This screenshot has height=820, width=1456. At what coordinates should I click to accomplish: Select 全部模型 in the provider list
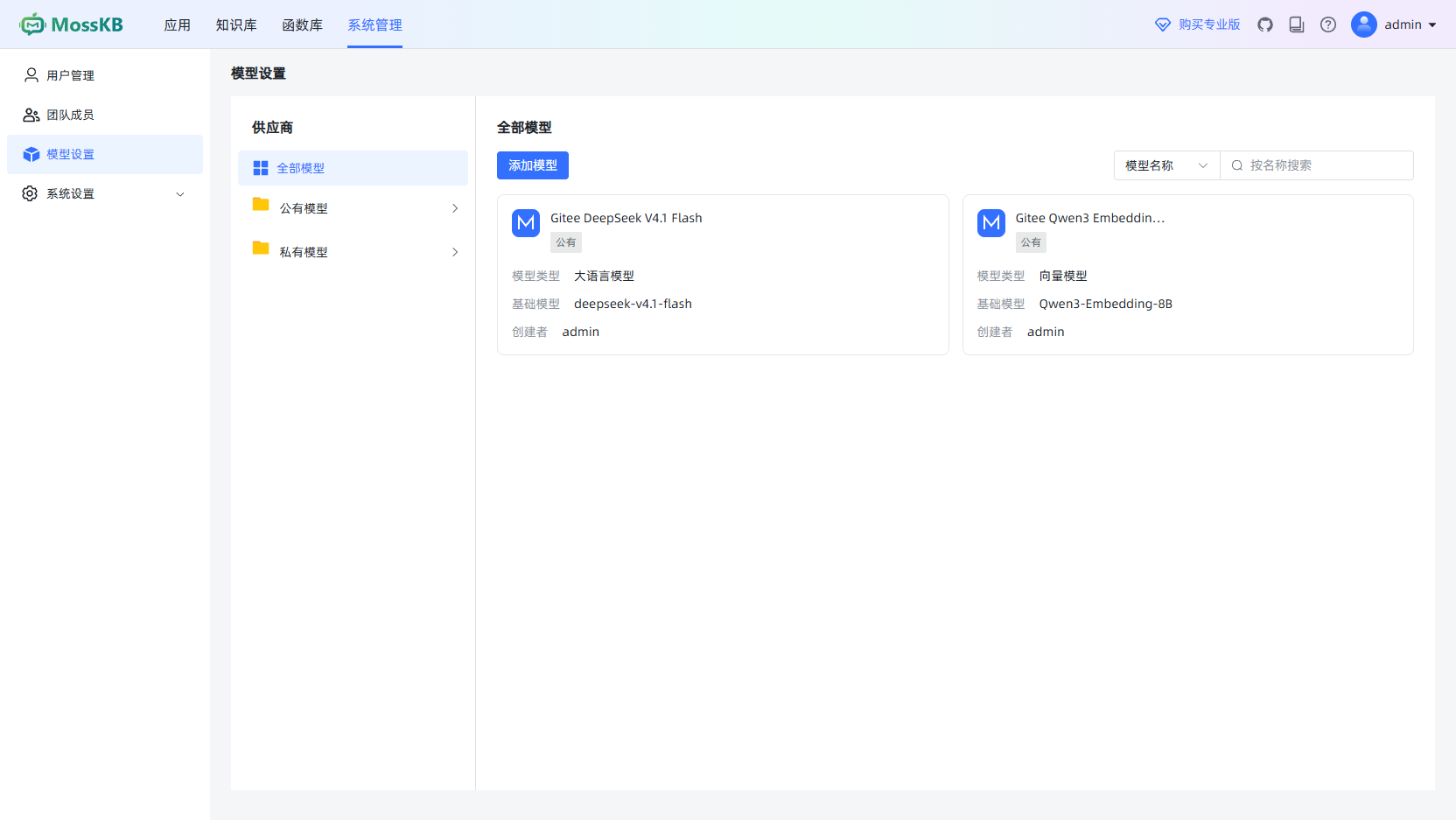pyautogui.click(x=353, y=168)
